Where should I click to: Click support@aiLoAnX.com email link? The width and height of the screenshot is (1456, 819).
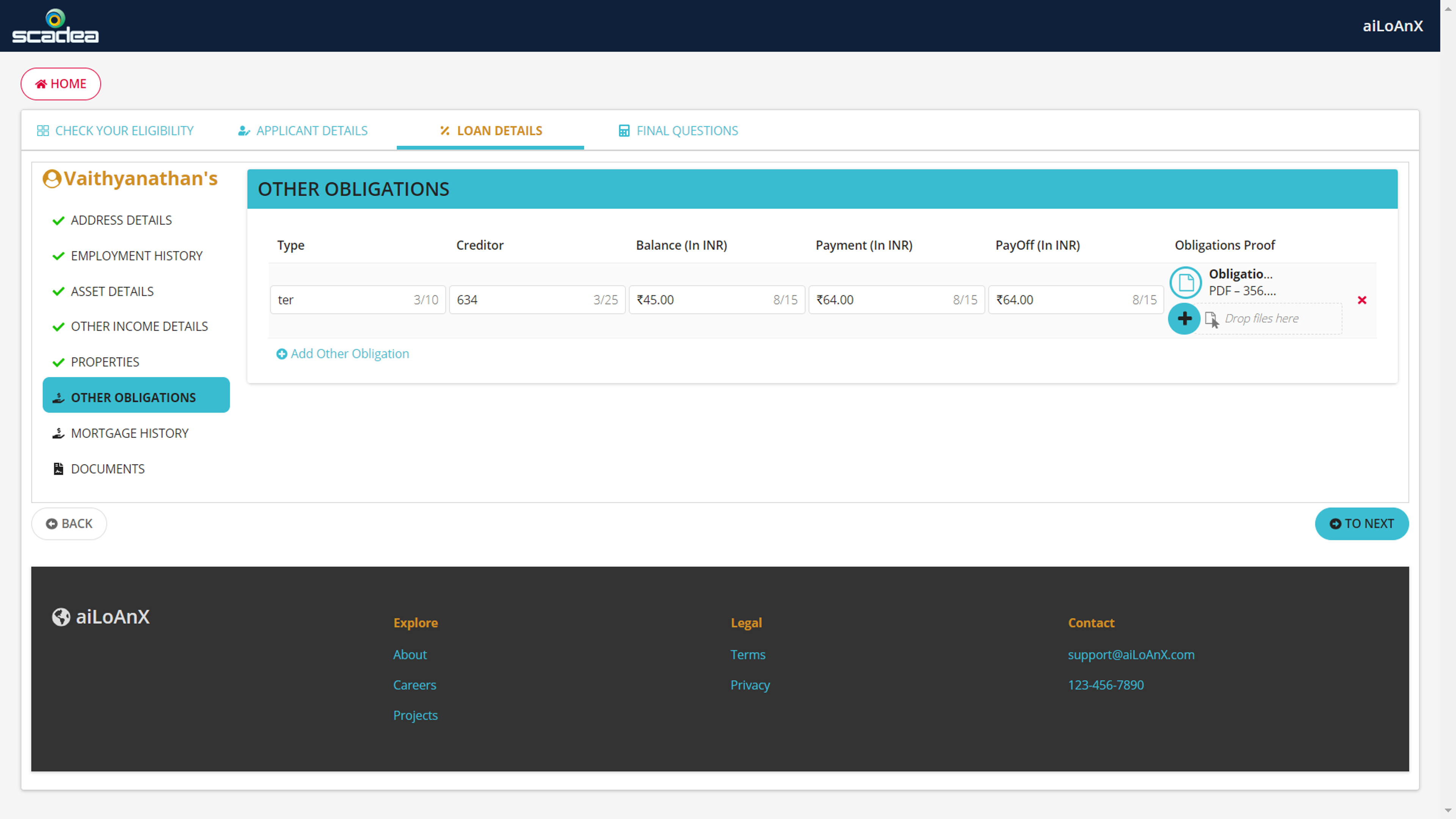tap(1131, 654)
